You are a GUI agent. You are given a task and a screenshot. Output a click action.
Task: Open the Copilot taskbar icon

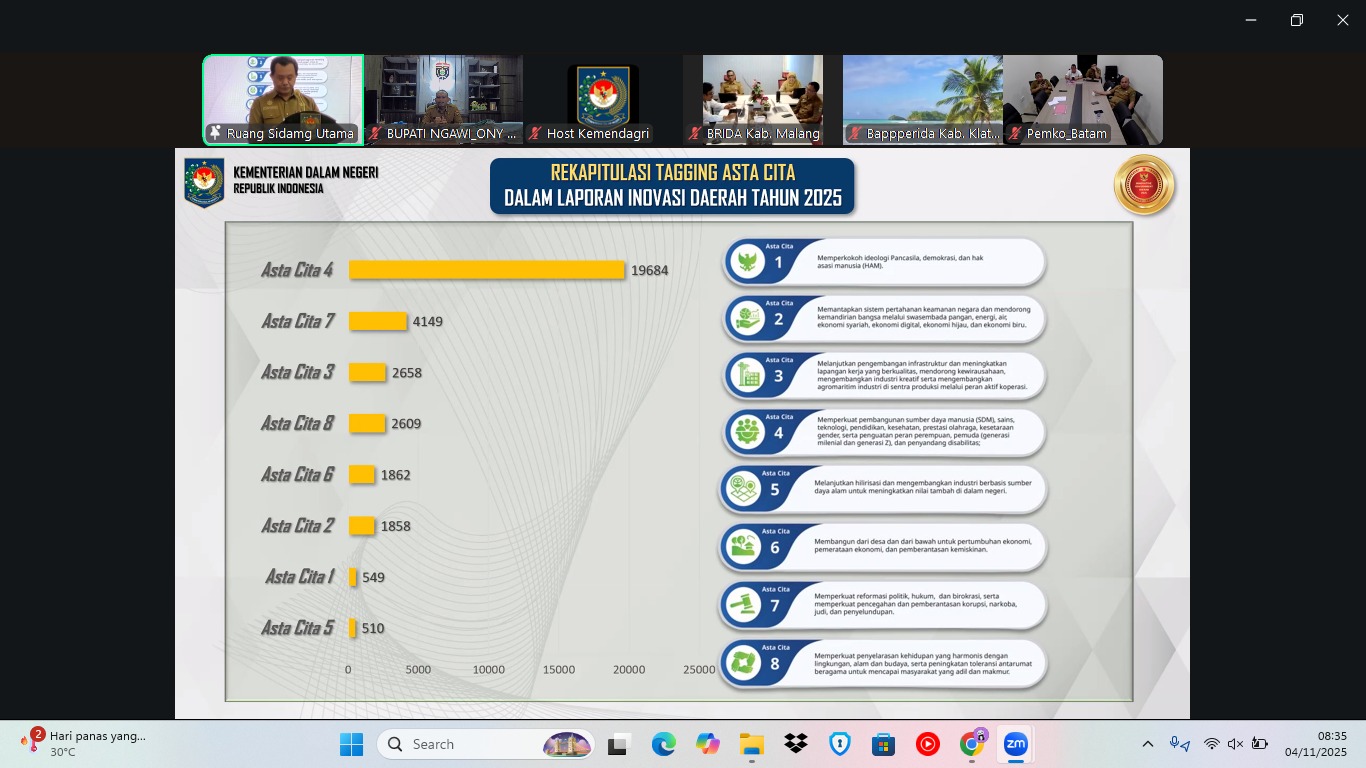pyautogui.click(x=708, y=744)
